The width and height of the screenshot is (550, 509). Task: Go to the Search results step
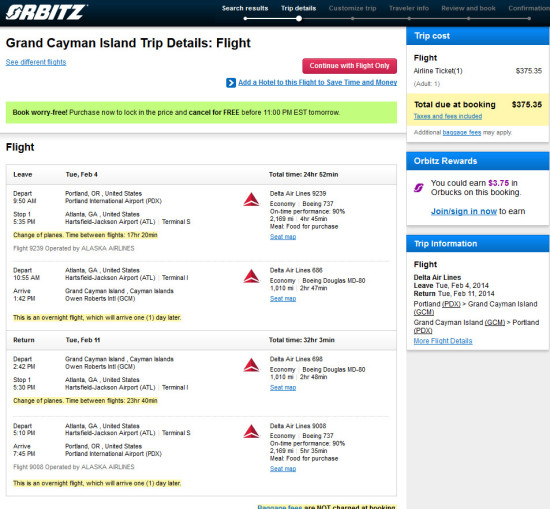pyautogui.click(x=245, y=8)
